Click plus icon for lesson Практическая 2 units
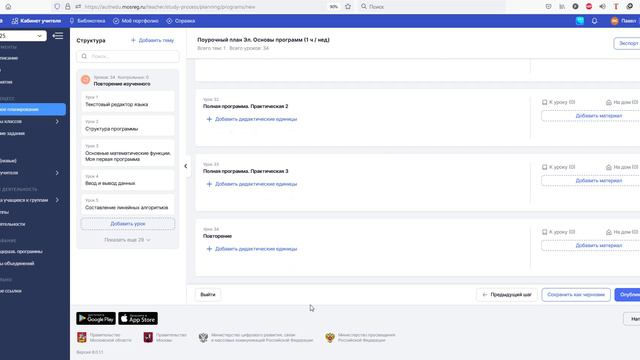This screenshot has height=360, width=640. tap(209, 119)
